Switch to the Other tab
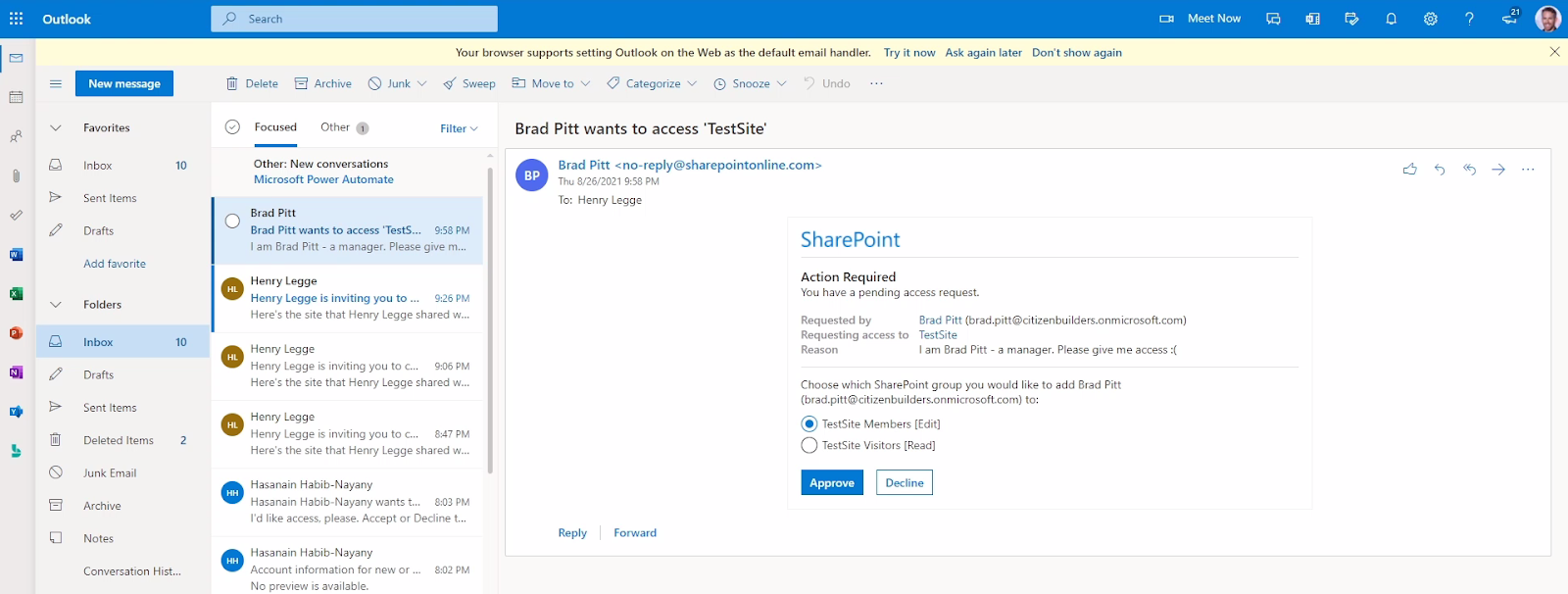The height and width of the screenshot is (594, 1568). click(344, 127)
